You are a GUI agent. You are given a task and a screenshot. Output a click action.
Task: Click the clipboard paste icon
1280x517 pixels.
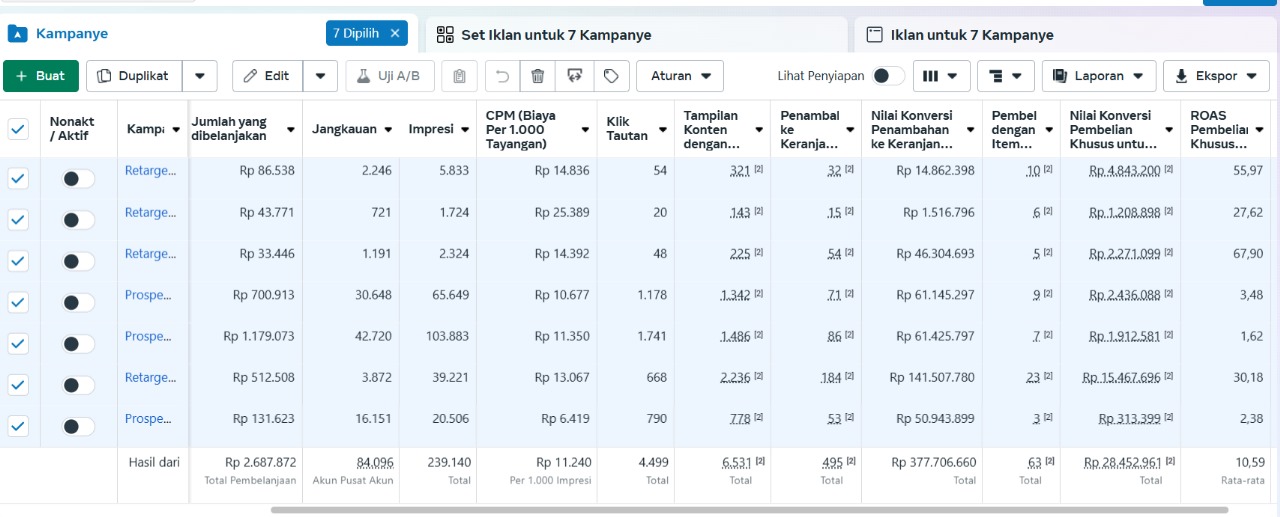click(459, 76)
